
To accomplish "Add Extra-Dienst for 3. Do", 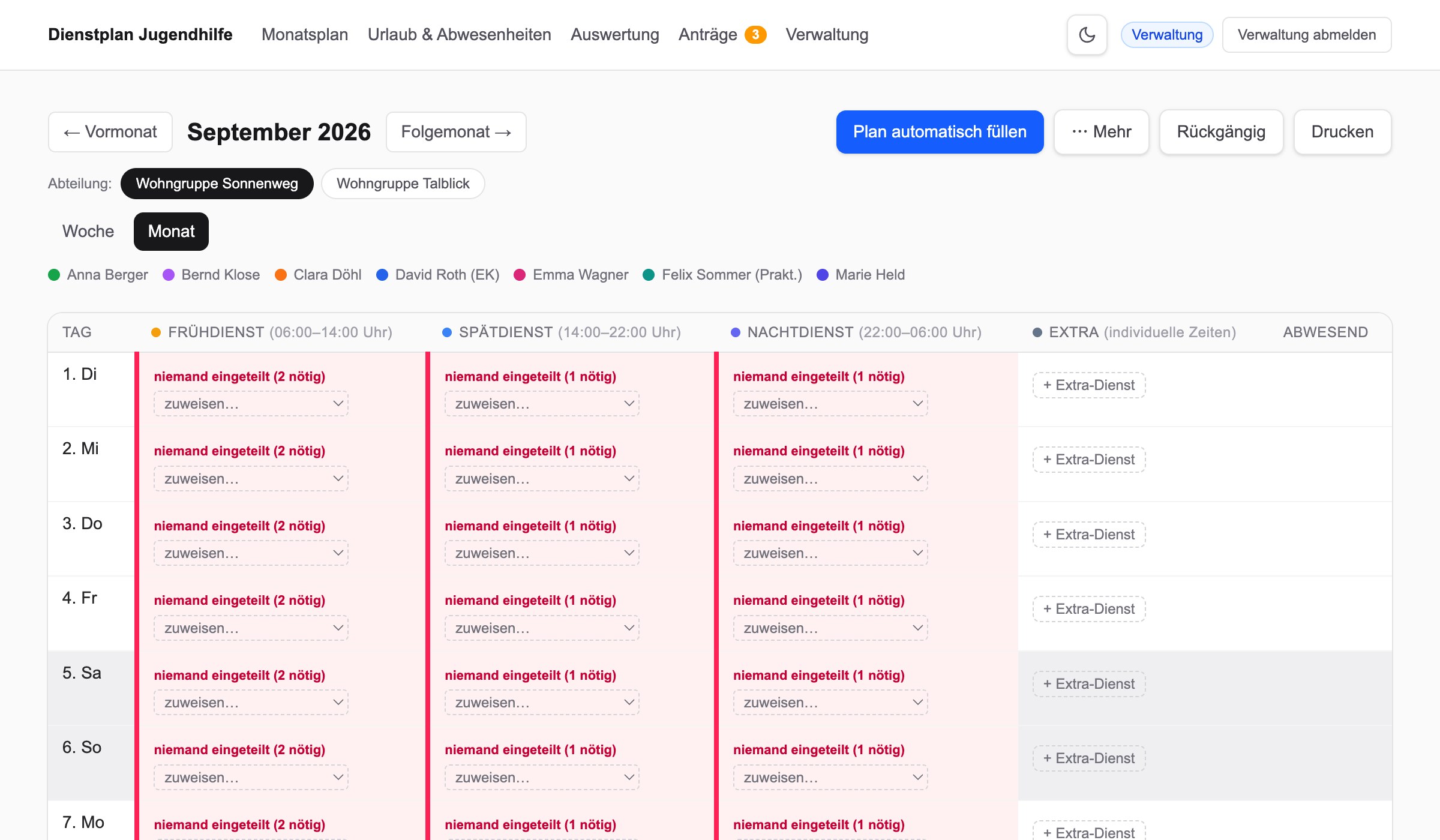I will click(1089, 535).
